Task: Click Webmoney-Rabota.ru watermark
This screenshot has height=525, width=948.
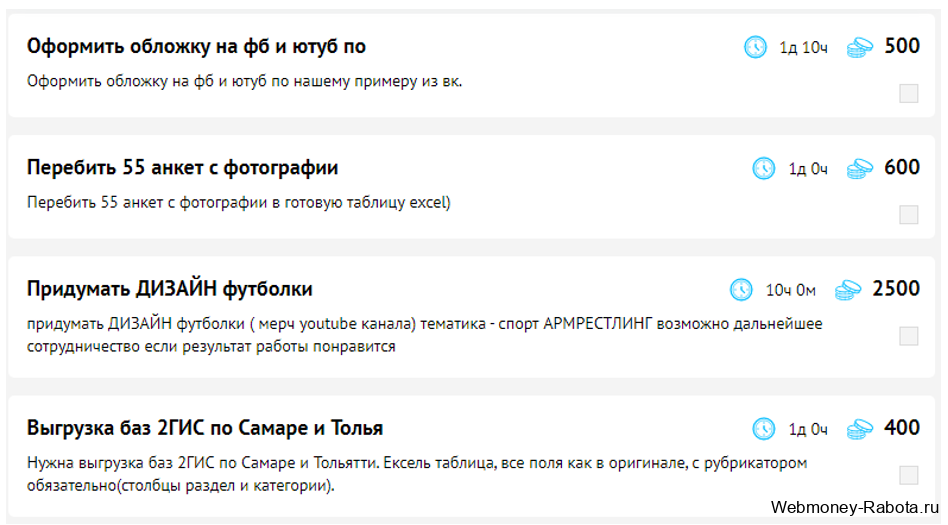Action: 855,507
